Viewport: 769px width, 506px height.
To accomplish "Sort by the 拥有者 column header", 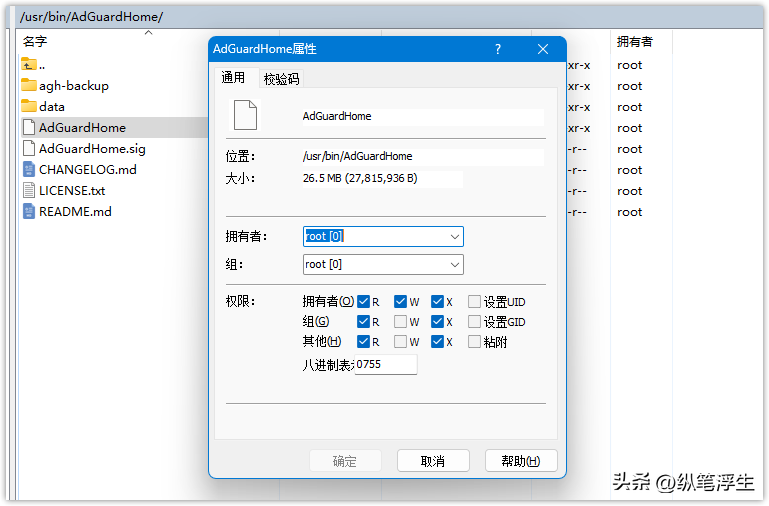I will click(635, 42).
